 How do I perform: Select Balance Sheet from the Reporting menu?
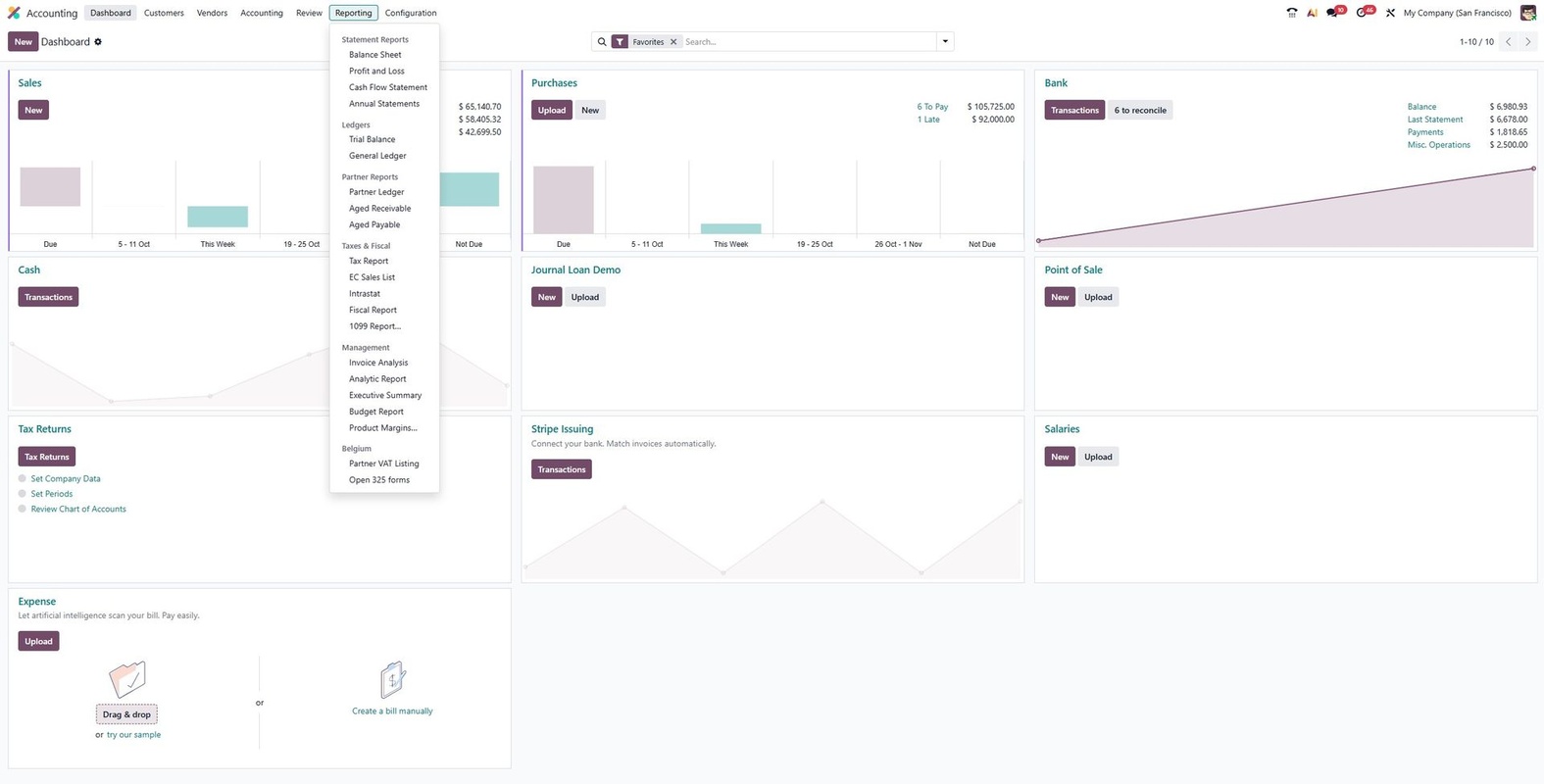click(374, 55)
